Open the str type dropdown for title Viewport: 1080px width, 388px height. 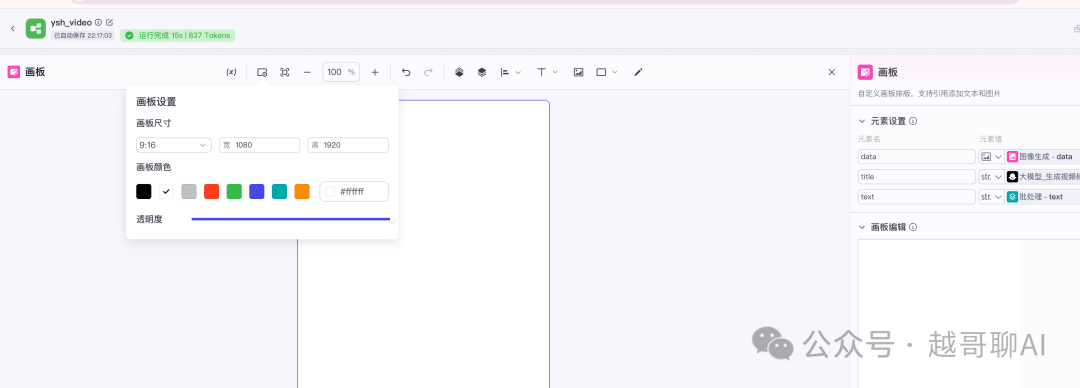pos(991,176)
